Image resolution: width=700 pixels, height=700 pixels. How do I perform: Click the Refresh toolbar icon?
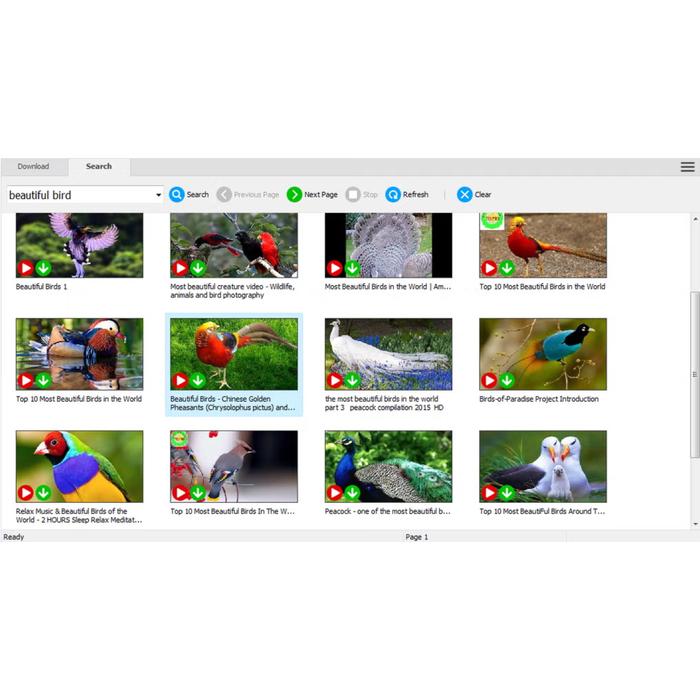[393, 195]
